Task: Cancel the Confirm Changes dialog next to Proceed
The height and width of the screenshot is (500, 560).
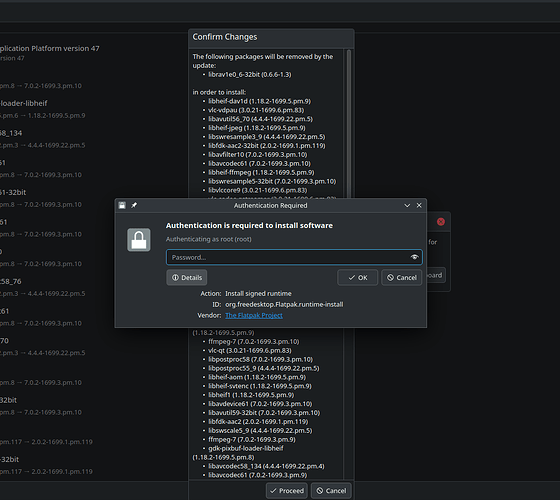Action: (x=331, y=491)
